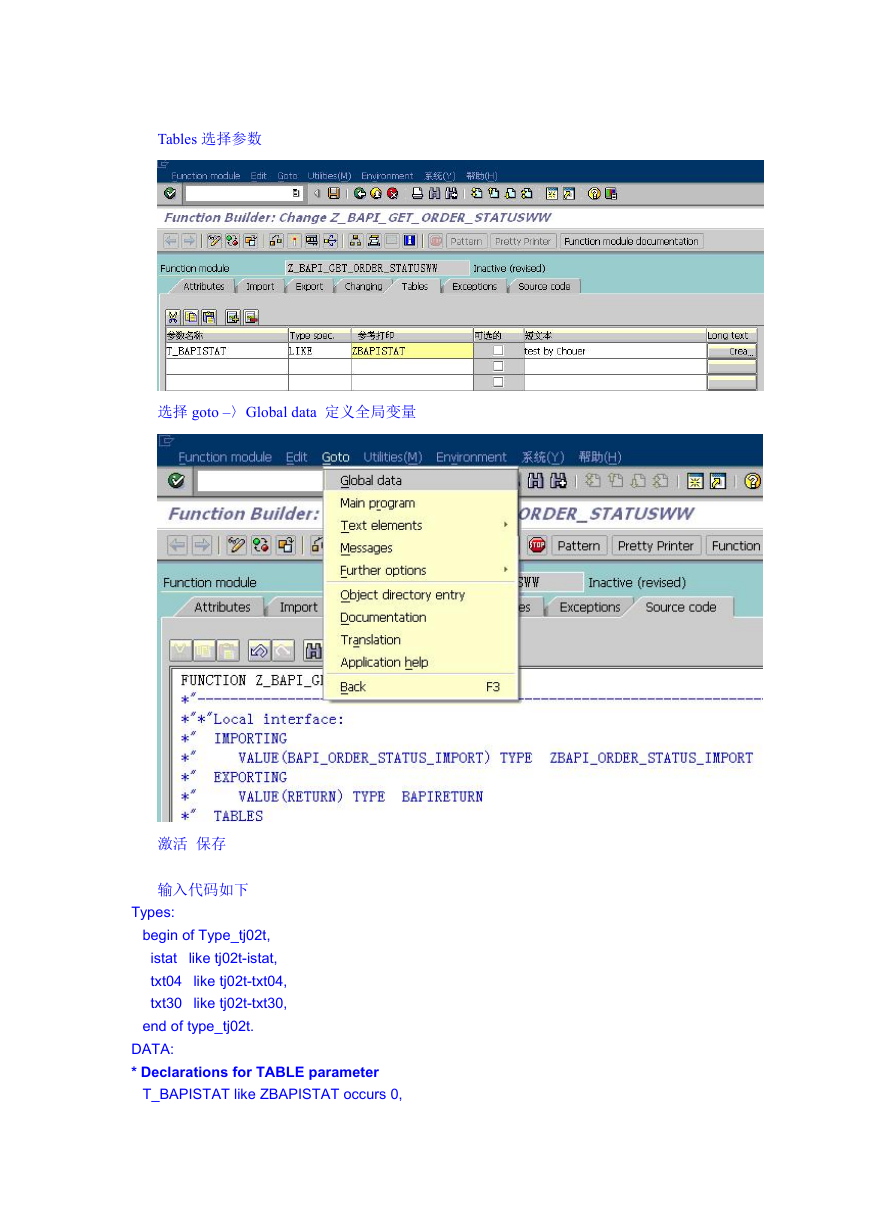Screen dimensions: 869x1228
Task: Click Crea.. long text button for T_BAPISTAT
Action: click(x=732, y=351)
